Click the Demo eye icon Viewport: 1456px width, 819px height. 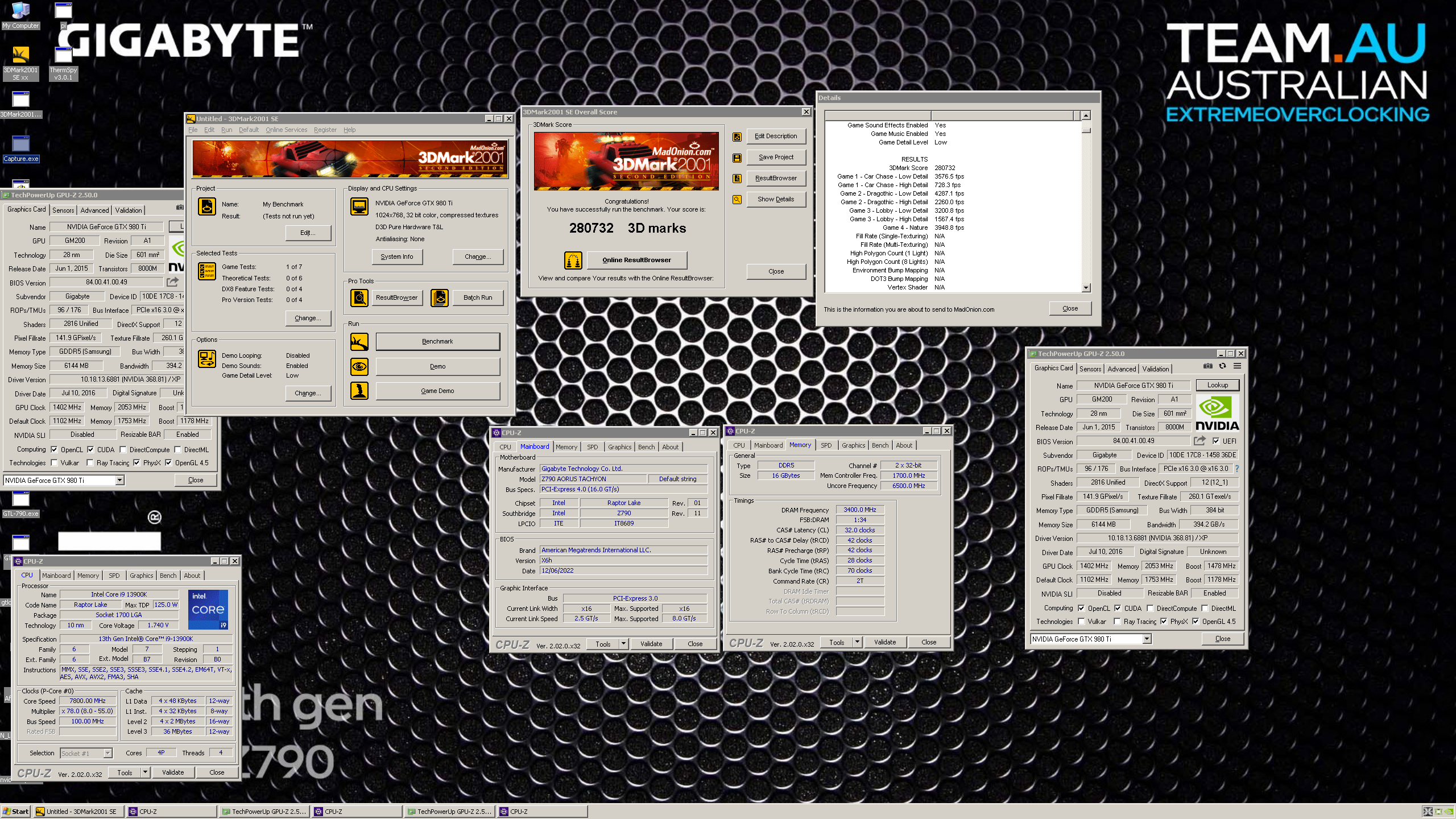tap(359, 367)
